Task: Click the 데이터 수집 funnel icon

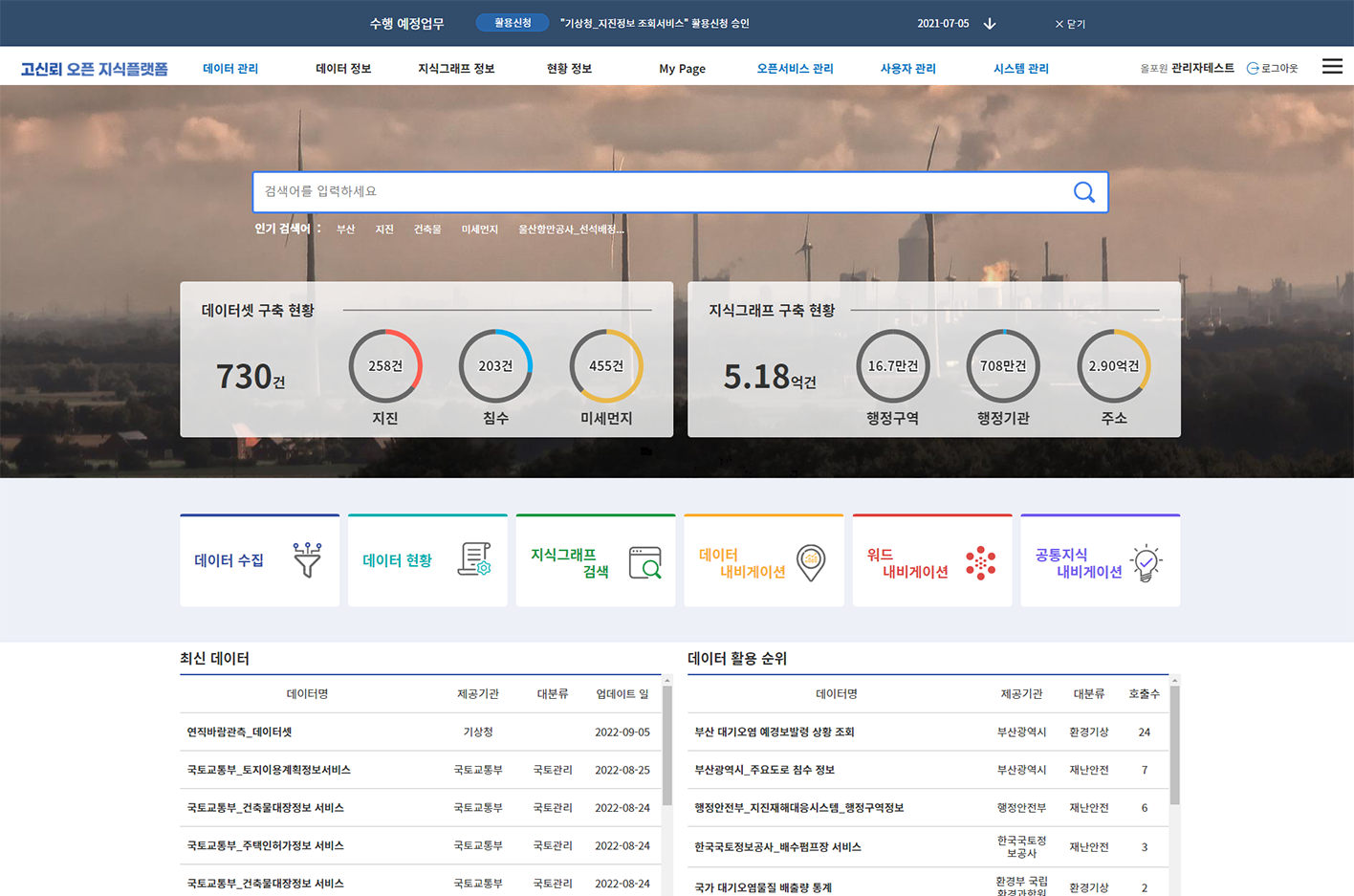Action: [307, 560]
